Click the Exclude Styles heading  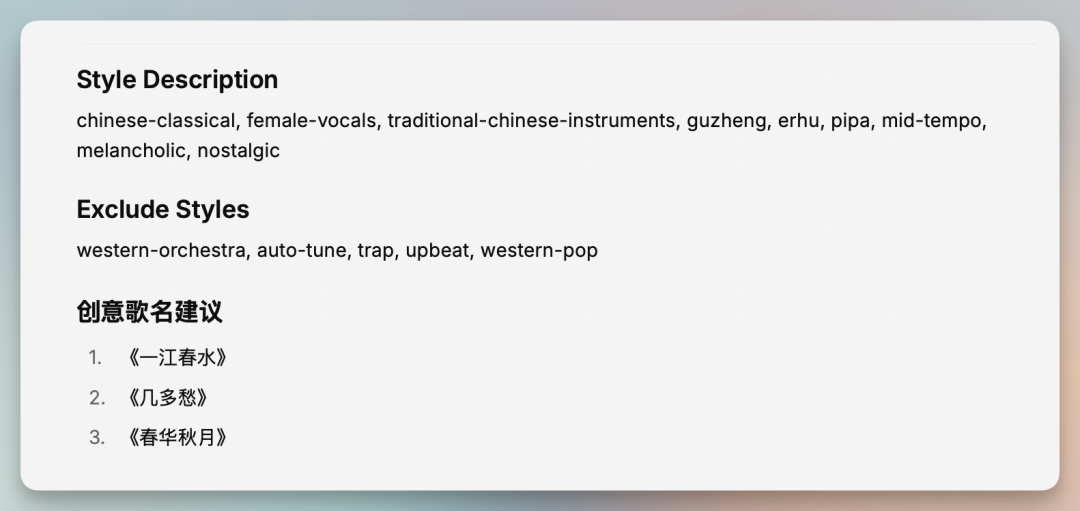point(163,209)
